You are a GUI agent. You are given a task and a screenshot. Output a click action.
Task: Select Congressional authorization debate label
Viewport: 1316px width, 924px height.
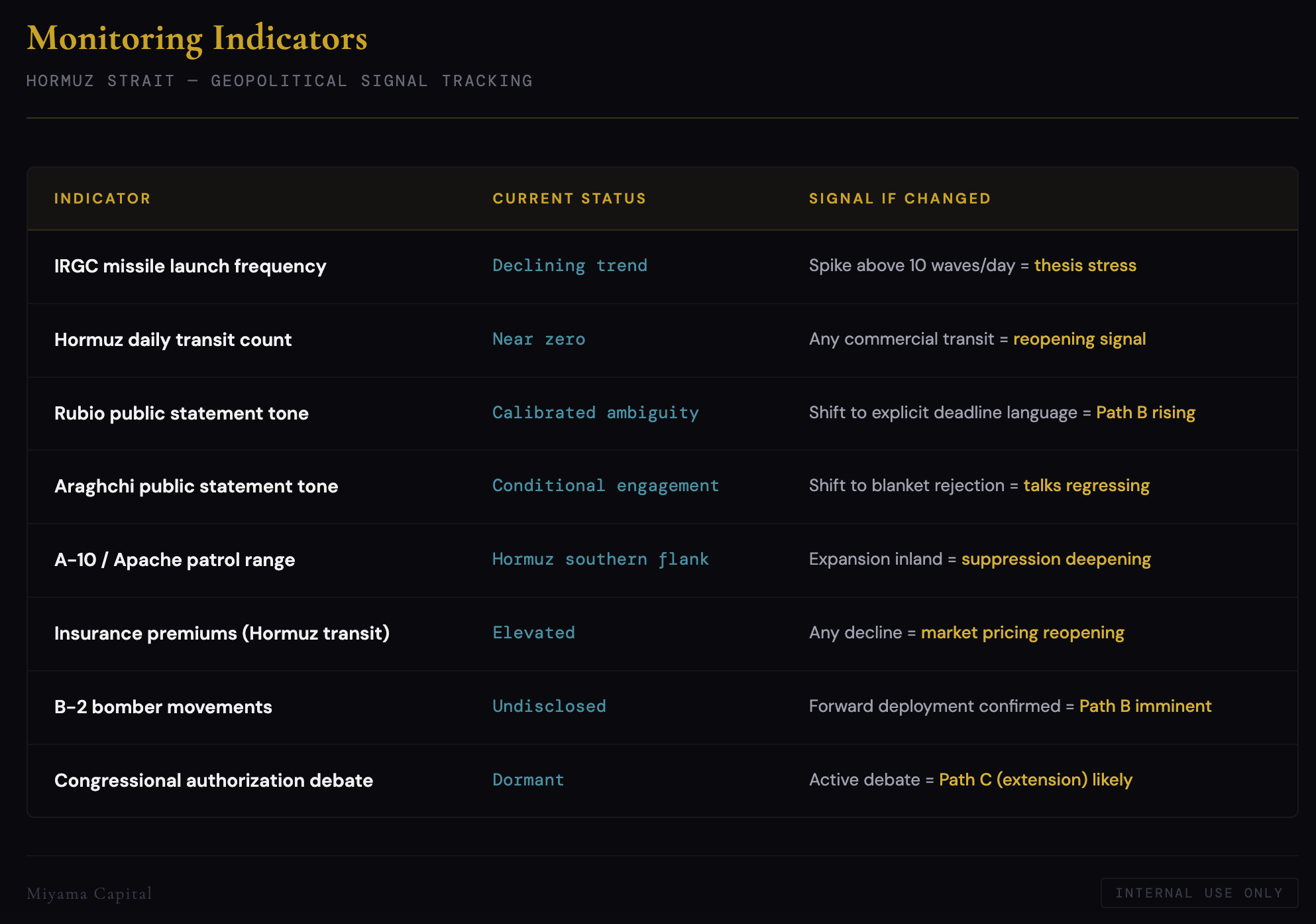coord(213,781)
